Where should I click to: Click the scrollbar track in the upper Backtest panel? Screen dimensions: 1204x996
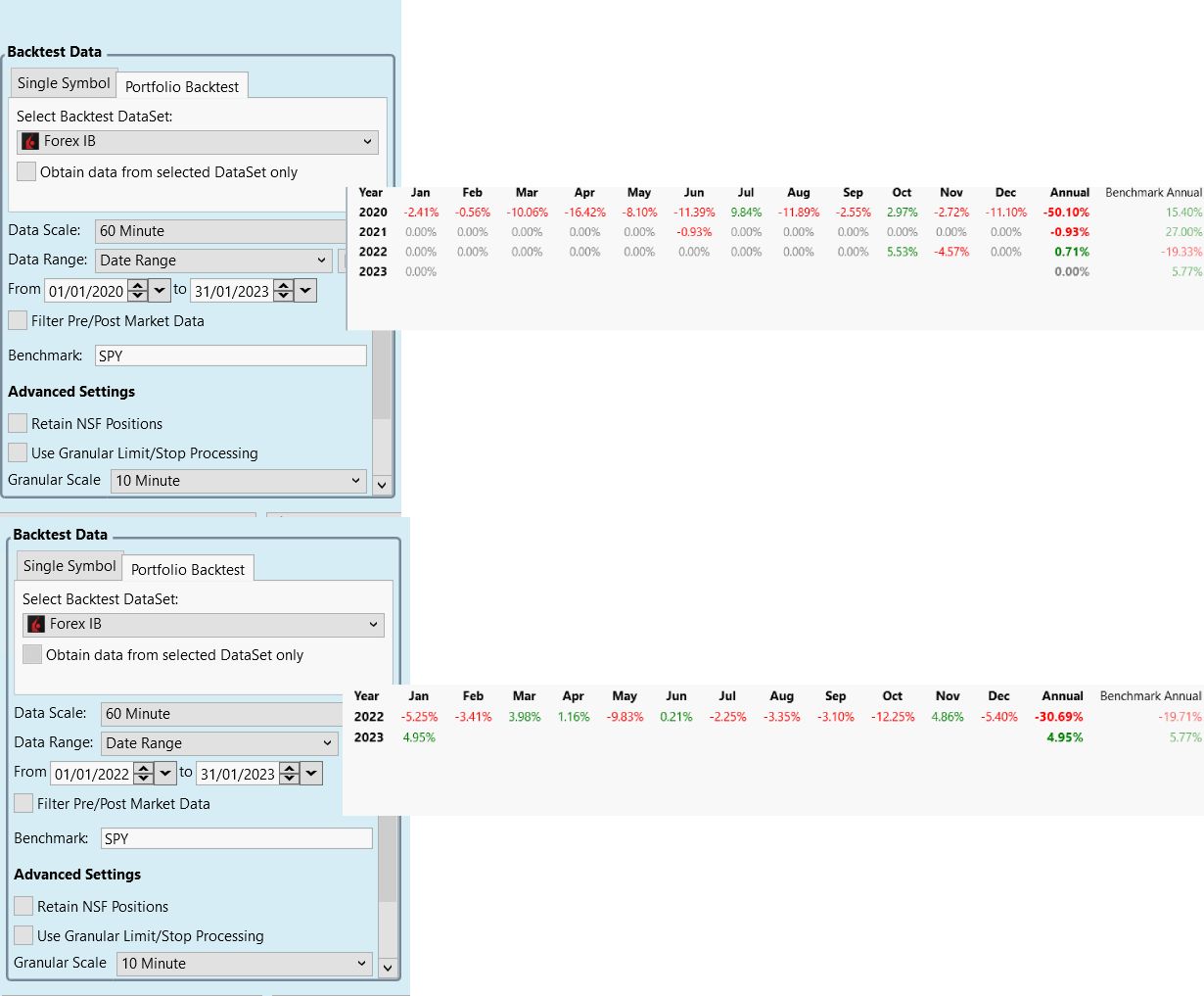(382, 392)
